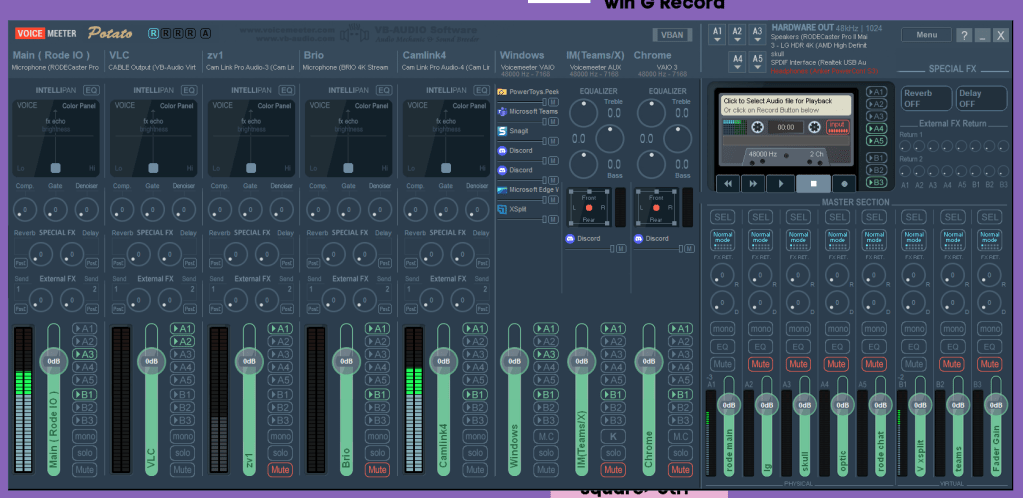This screenshot has height=498, width=1023.
Task: Open the VLC input device selector
Action: pos(153,67)
